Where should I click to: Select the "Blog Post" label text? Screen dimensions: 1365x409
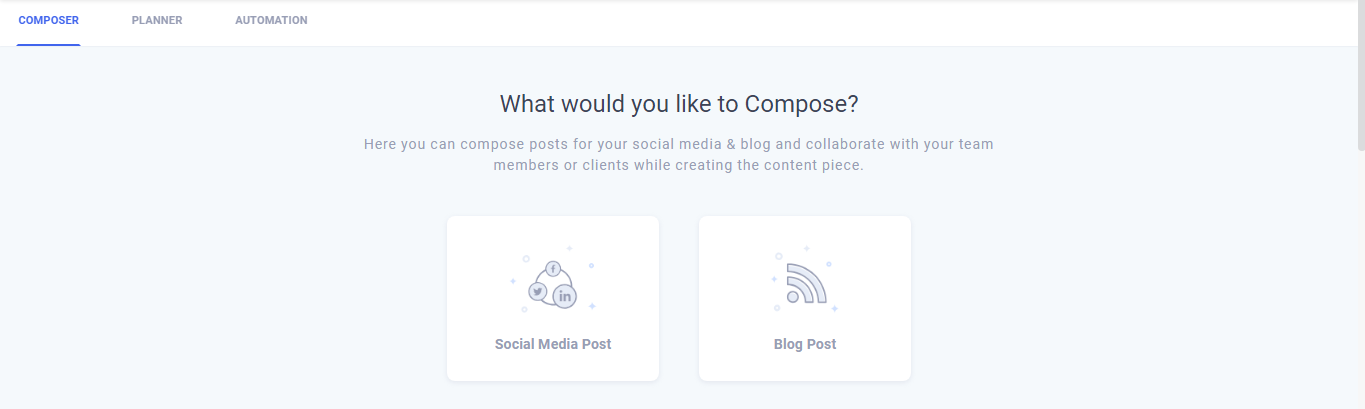tap(805, 344)
